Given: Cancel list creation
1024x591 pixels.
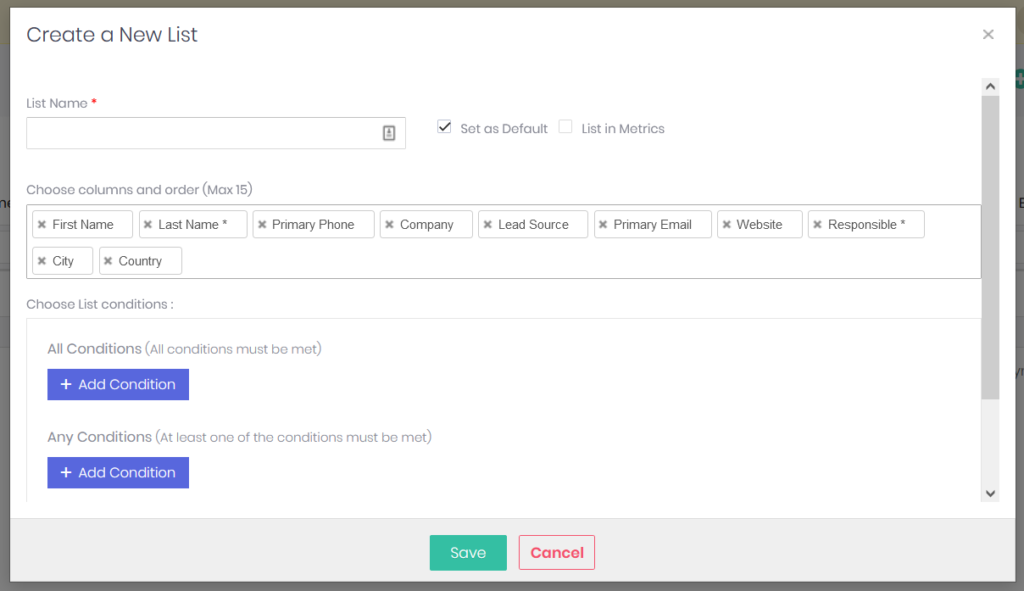Looking at the screenshot, I should 557,553.
